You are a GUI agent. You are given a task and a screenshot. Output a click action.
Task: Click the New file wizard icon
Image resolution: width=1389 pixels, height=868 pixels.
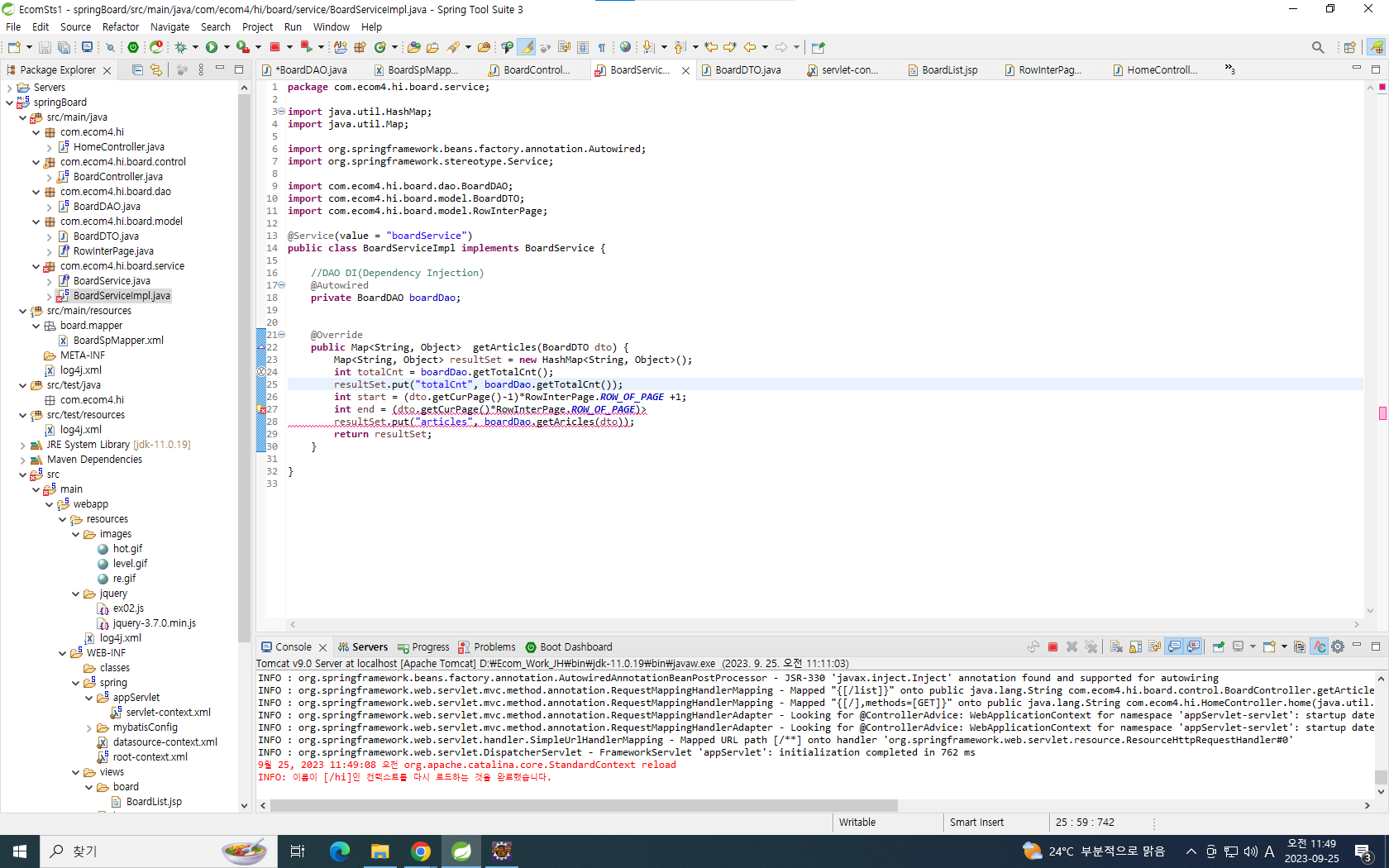(x=13, y=47)
